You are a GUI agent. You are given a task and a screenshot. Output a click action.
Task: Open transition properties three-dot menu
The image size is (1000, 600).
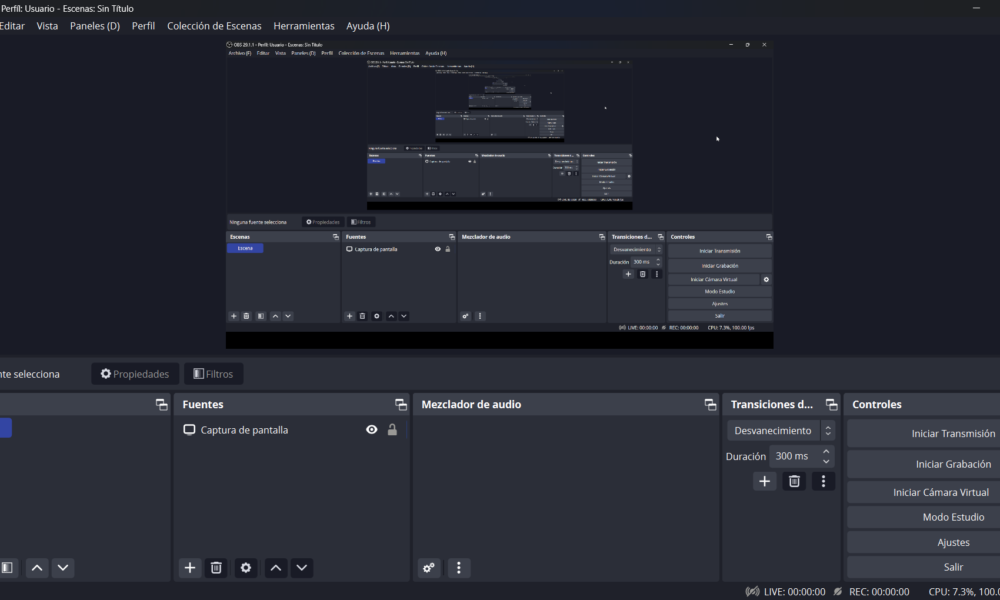point(823,481)
